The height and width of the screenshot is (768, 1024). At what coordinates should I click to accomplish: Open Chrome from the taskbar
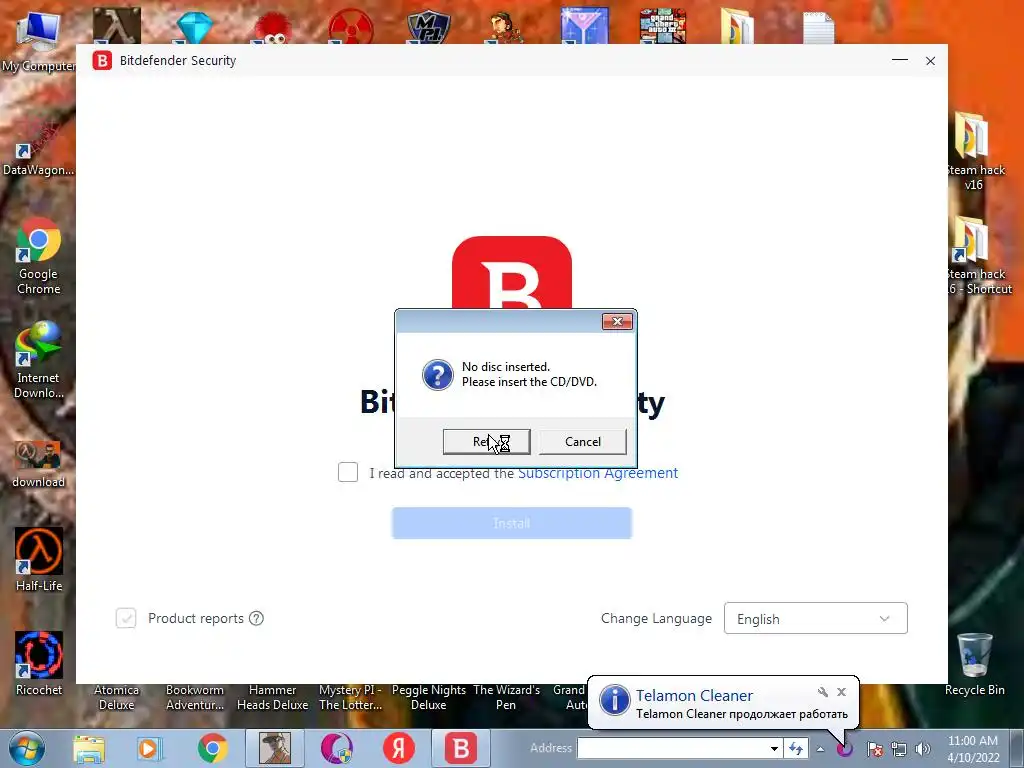pos(212,748)
